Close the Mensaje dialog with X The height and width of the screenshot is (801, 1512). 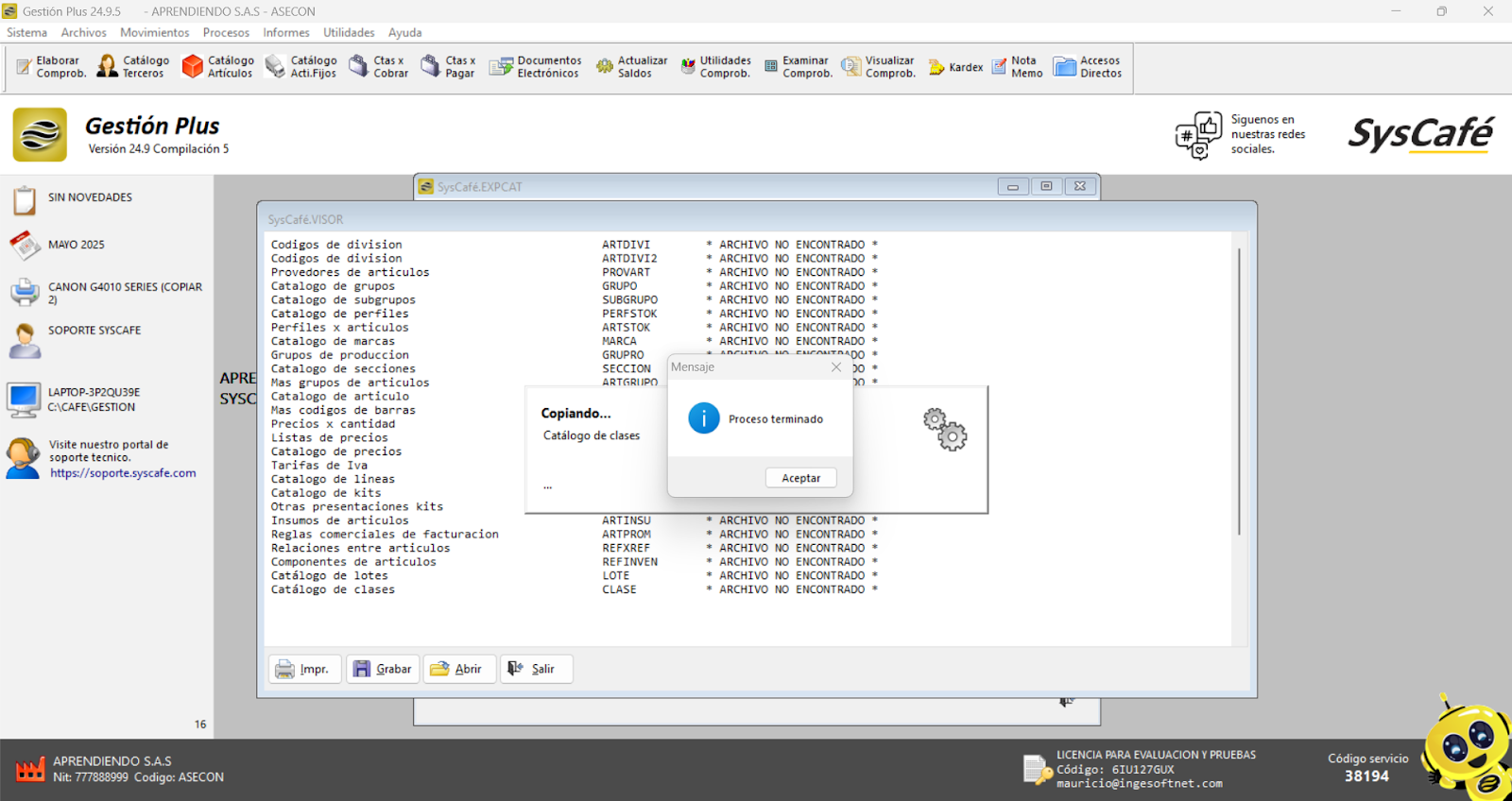coord(835,367)
